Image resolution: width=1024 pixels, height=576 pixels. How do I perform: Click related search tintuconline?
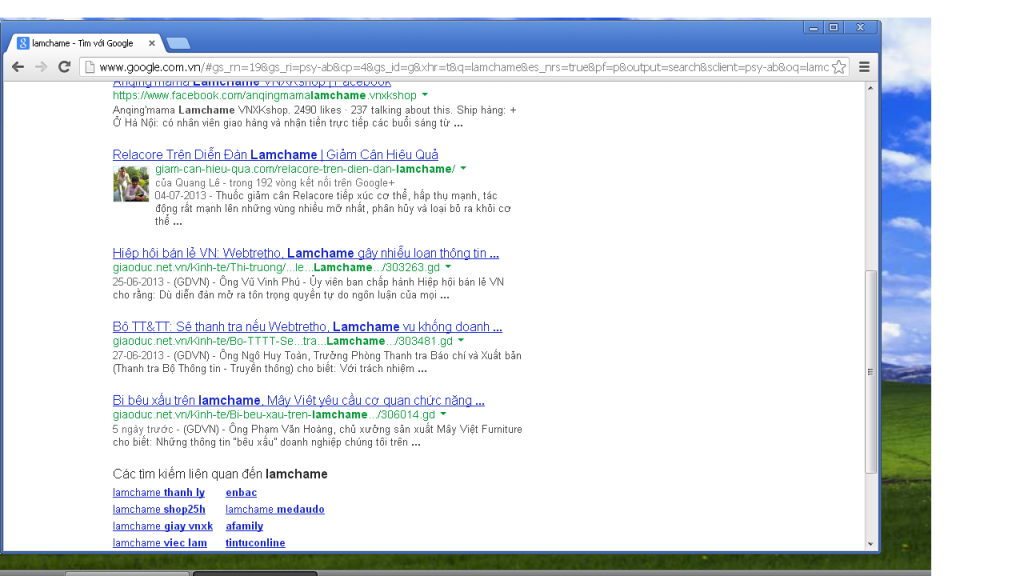[x=255, y=543]
